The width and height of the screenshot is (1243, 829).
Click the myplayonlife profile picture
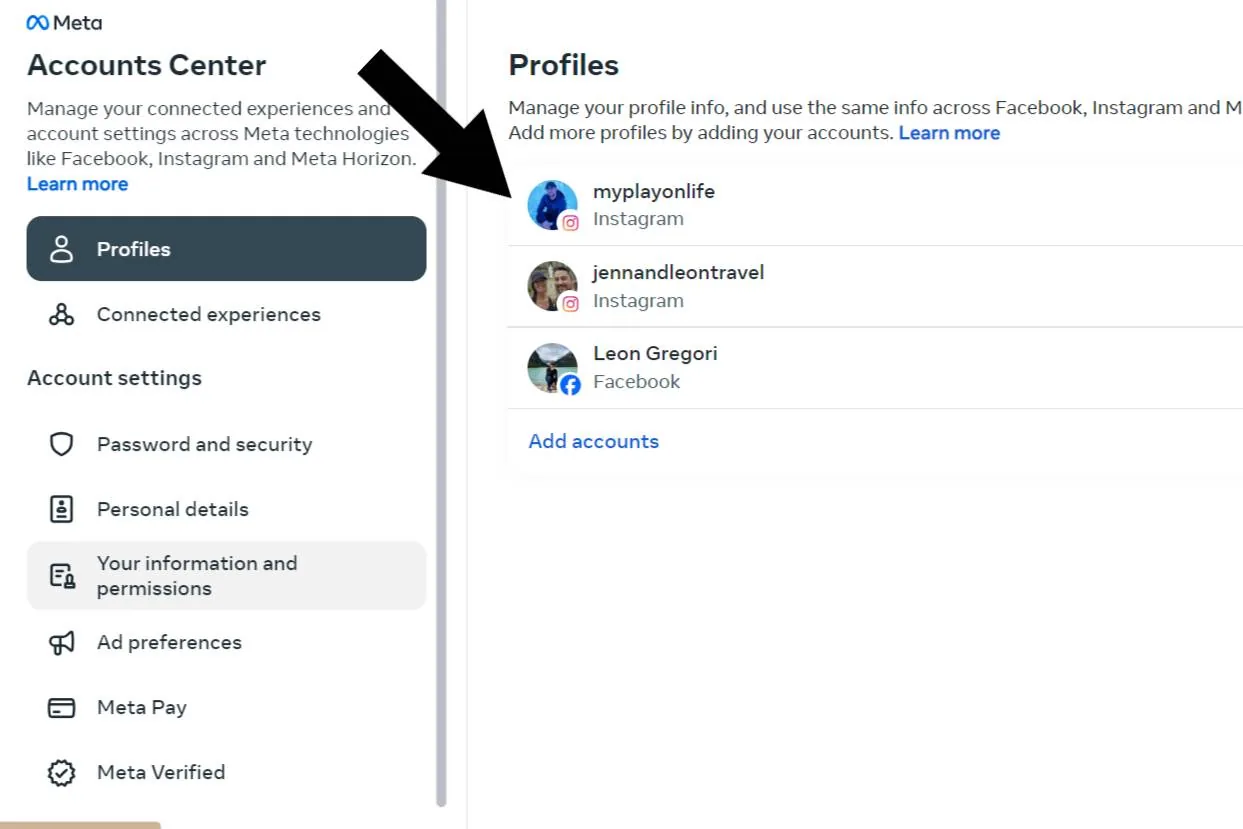pyautogui.click(x=552, y=204)
